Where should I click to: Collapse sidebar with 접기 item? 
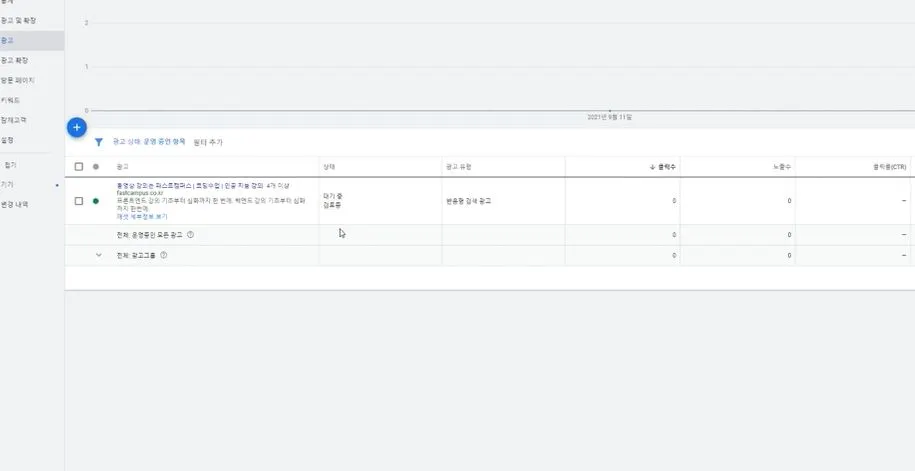click(x=11, y=165)
